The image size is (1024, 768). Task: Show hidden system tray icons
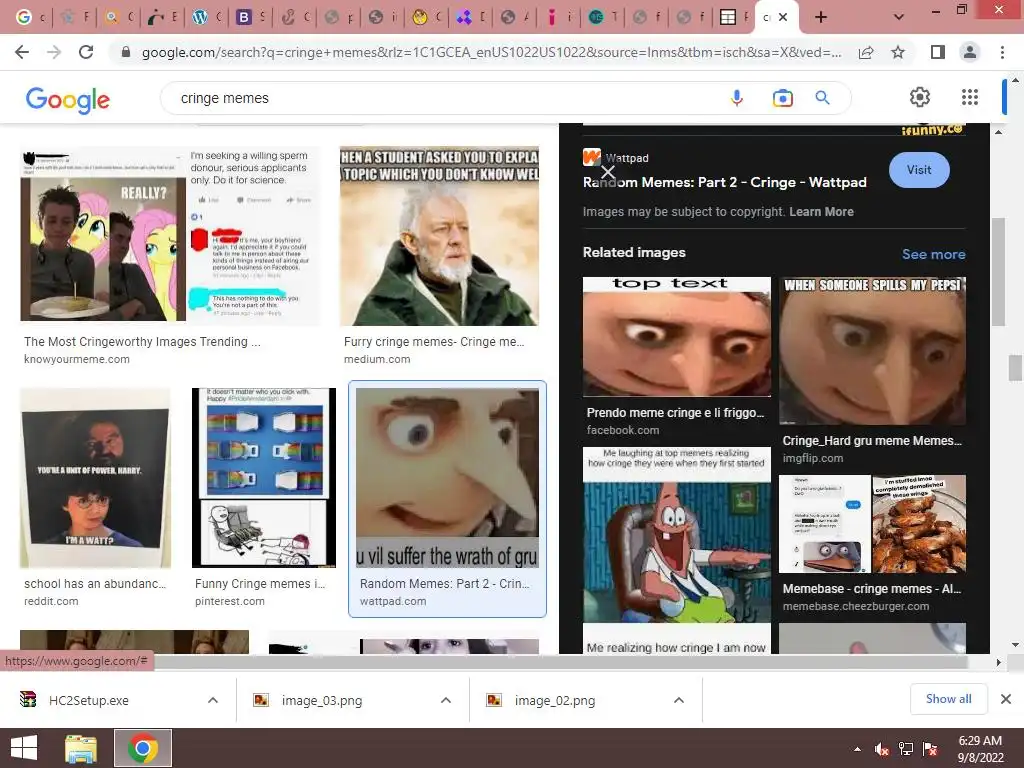tap(857, 750)
